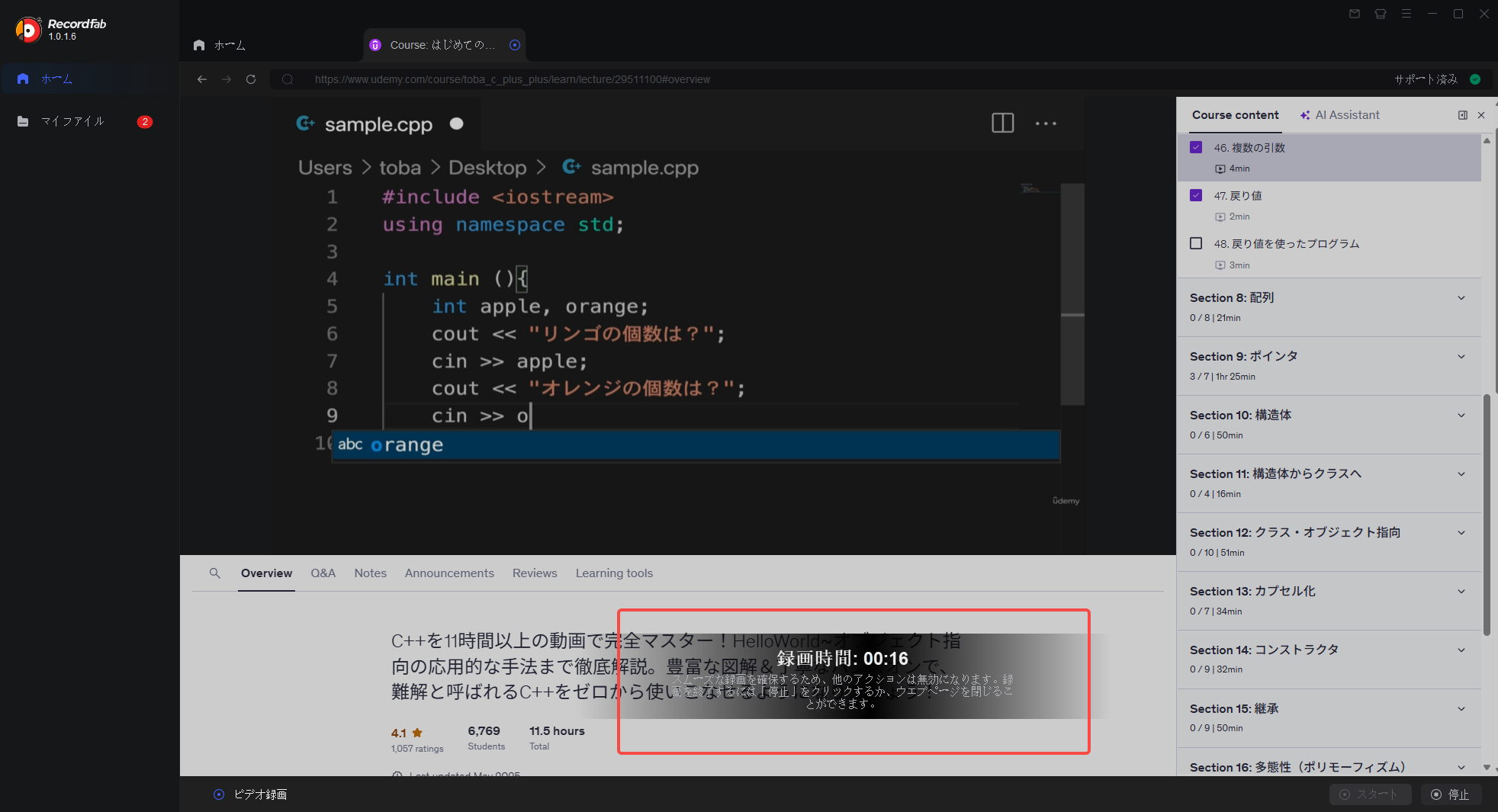Select the Learning tools tab

pos(614,573)
